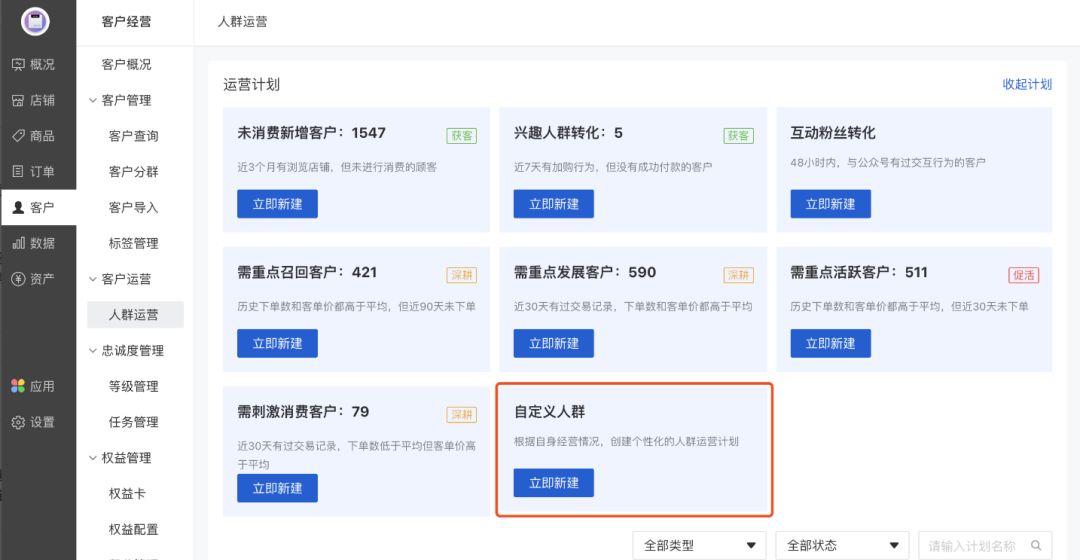This screenshot has width=1080, height=560.
Task: Click the 概况 overview icon in sidebar
Action: point(18,65)
